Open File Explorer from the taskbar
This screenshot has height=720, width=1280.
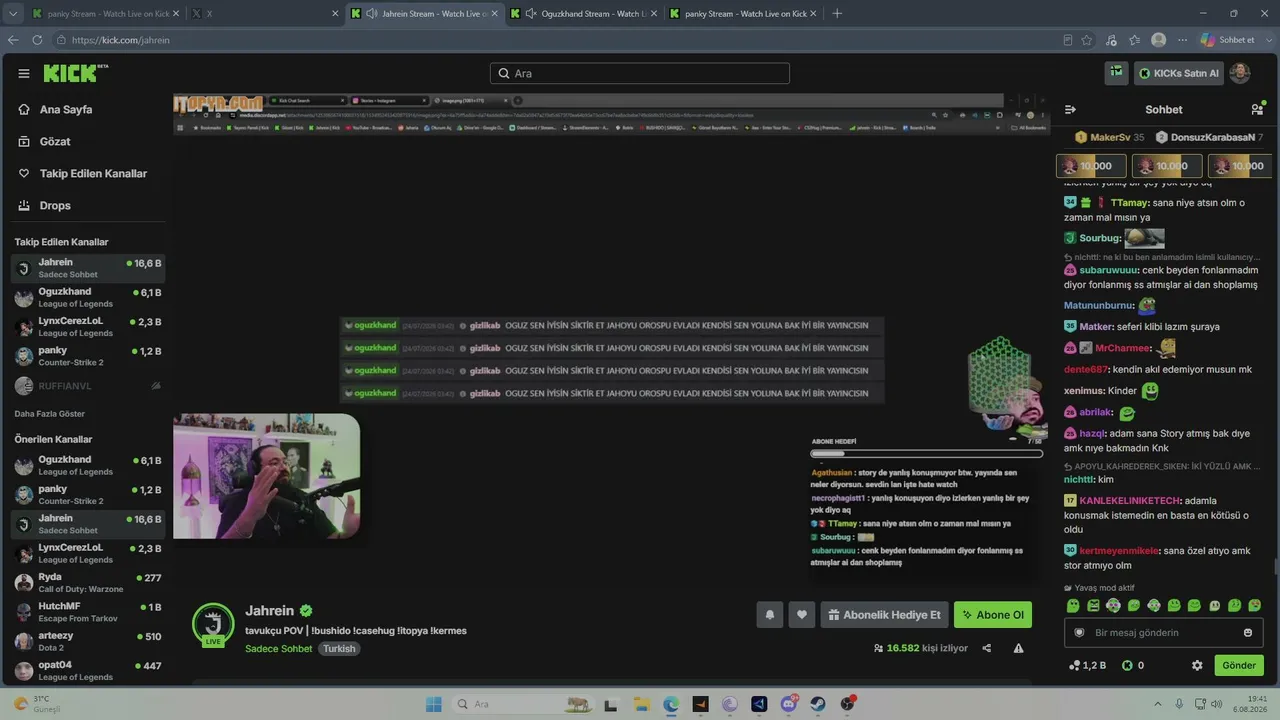coord(640,704)
